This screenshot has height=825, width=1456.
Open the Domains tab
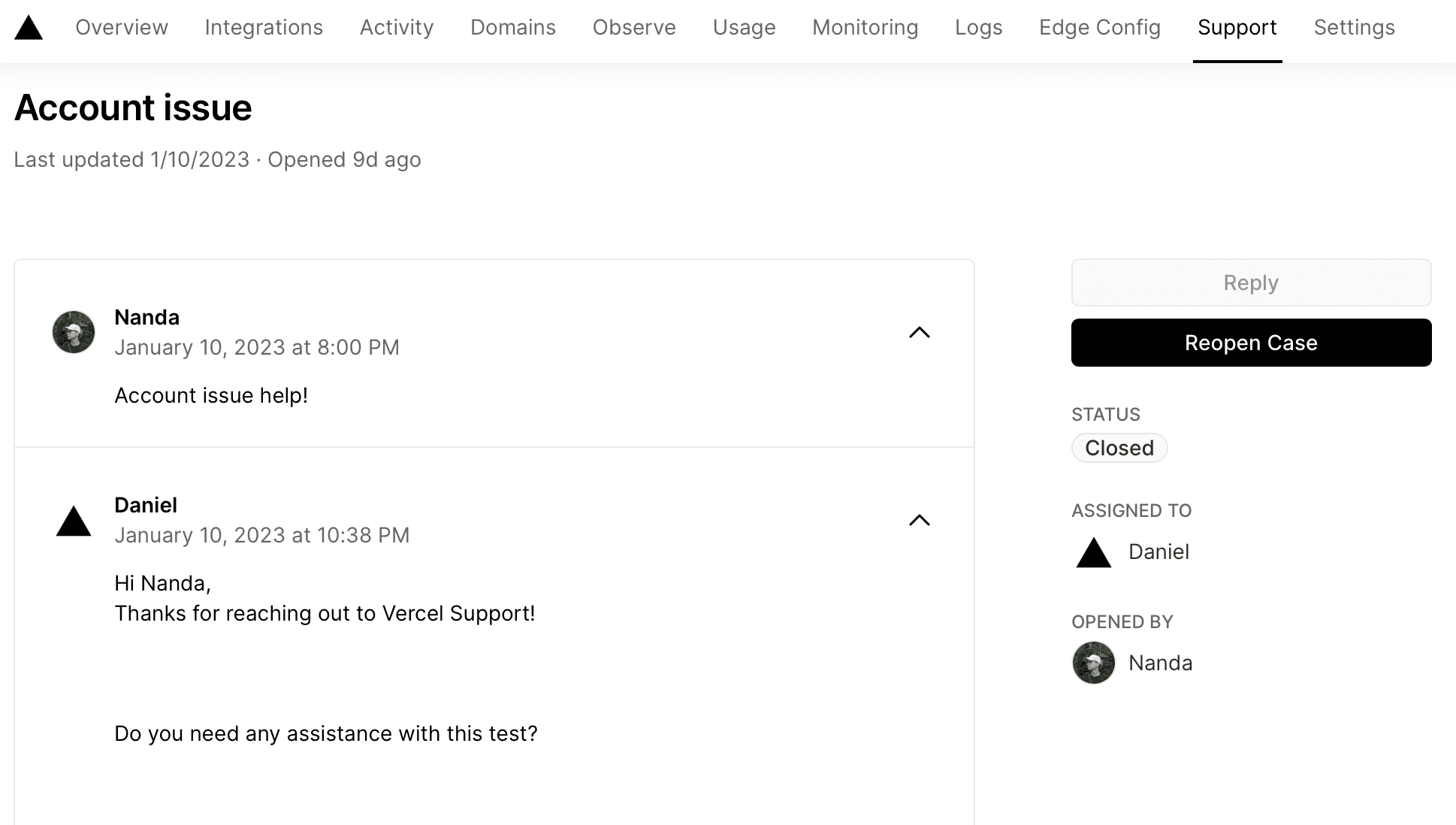[513, 28]
